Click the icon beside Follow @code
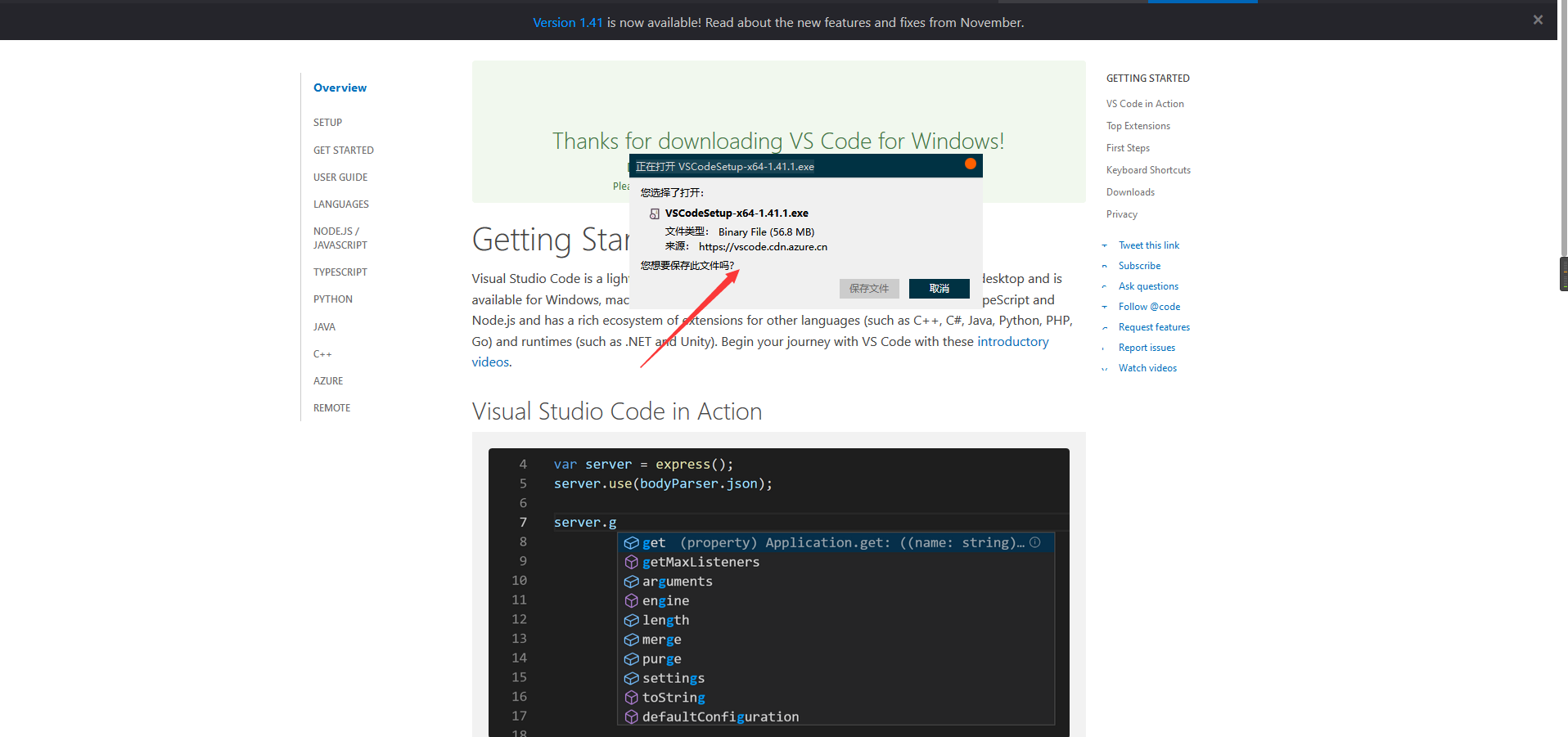 (1104, 307)
